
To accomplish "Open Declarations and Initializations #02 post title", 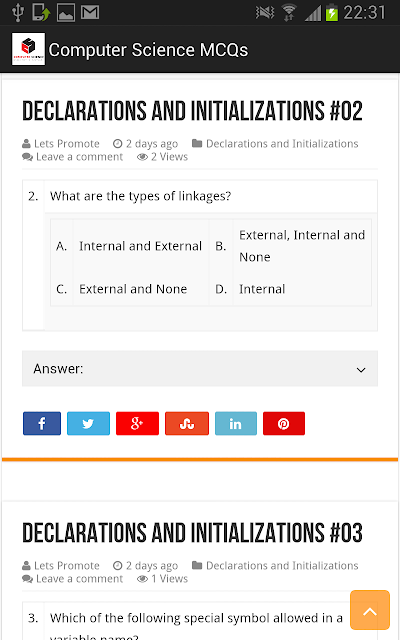I will coord(192,111).
